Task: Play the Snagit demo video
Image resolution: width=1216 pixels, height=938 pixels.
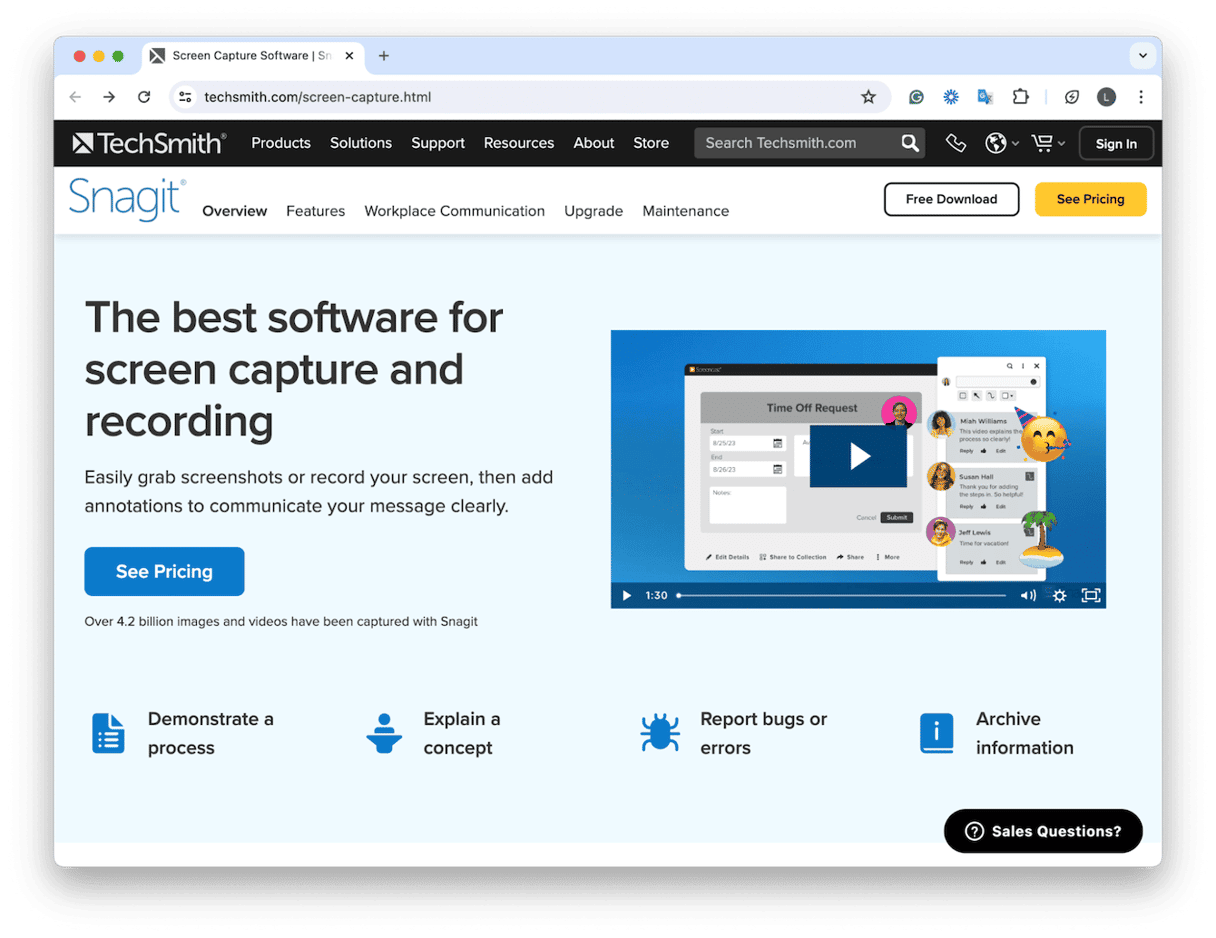Action: (x=858, y=455)
